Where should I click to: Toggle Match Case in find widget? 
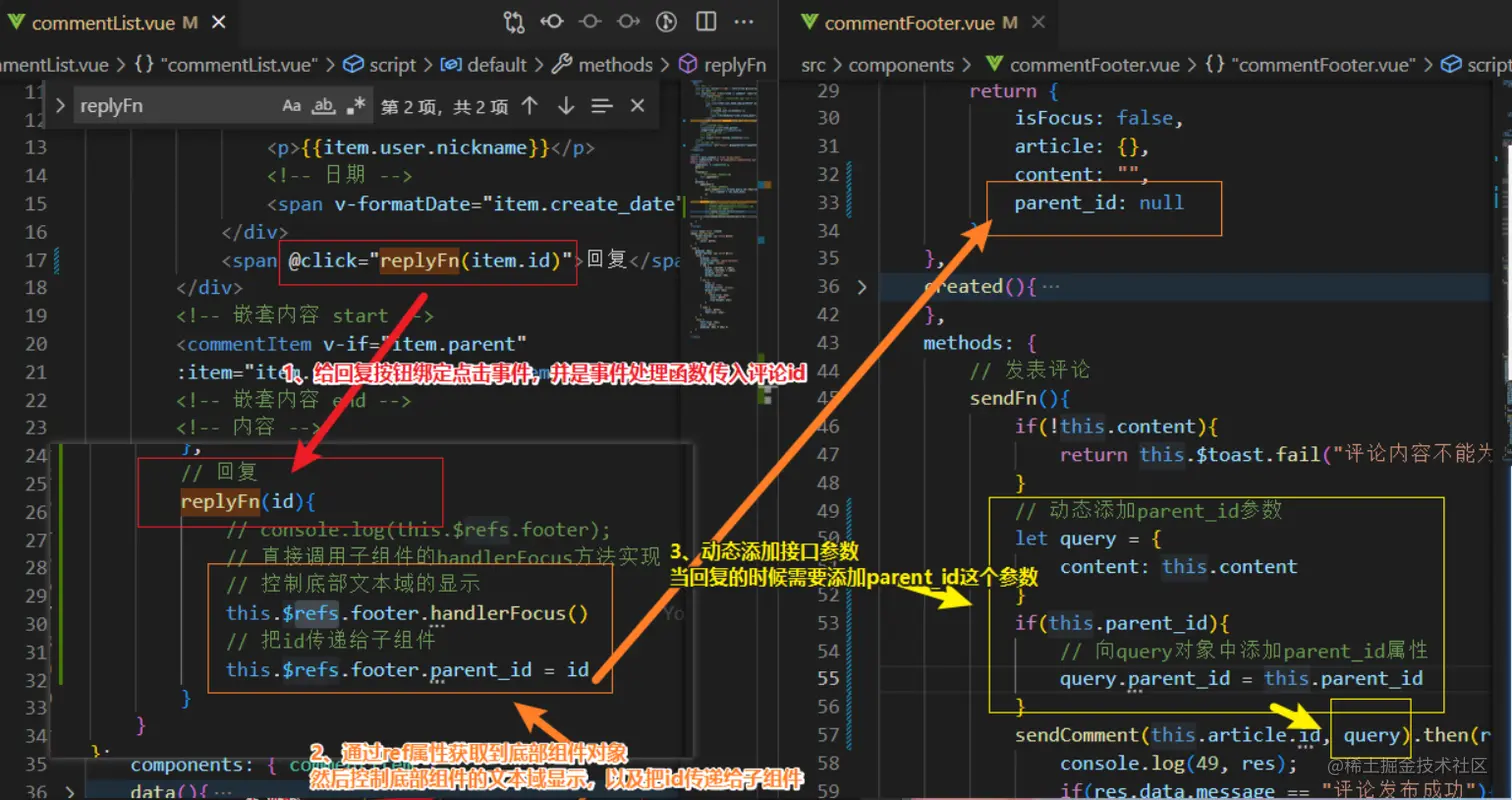pyautogui.click(x=291, y=105)
